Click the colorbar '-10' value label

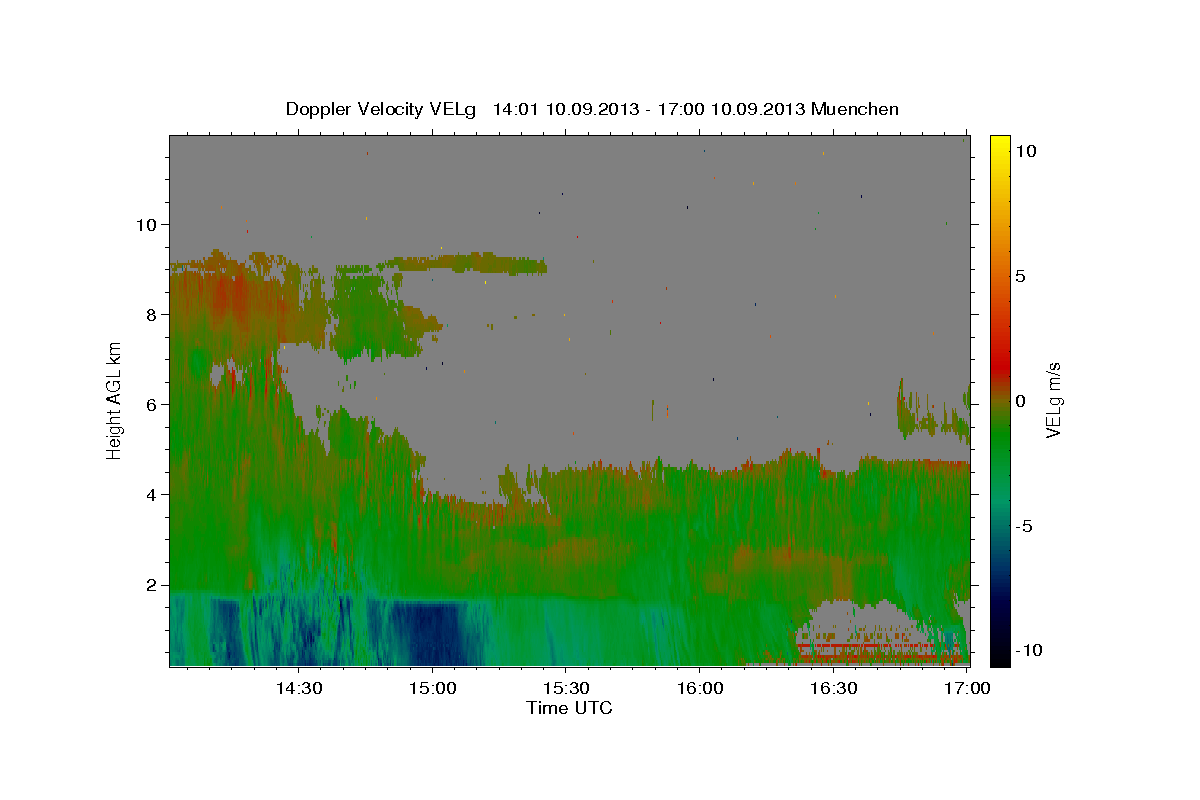1029,651
